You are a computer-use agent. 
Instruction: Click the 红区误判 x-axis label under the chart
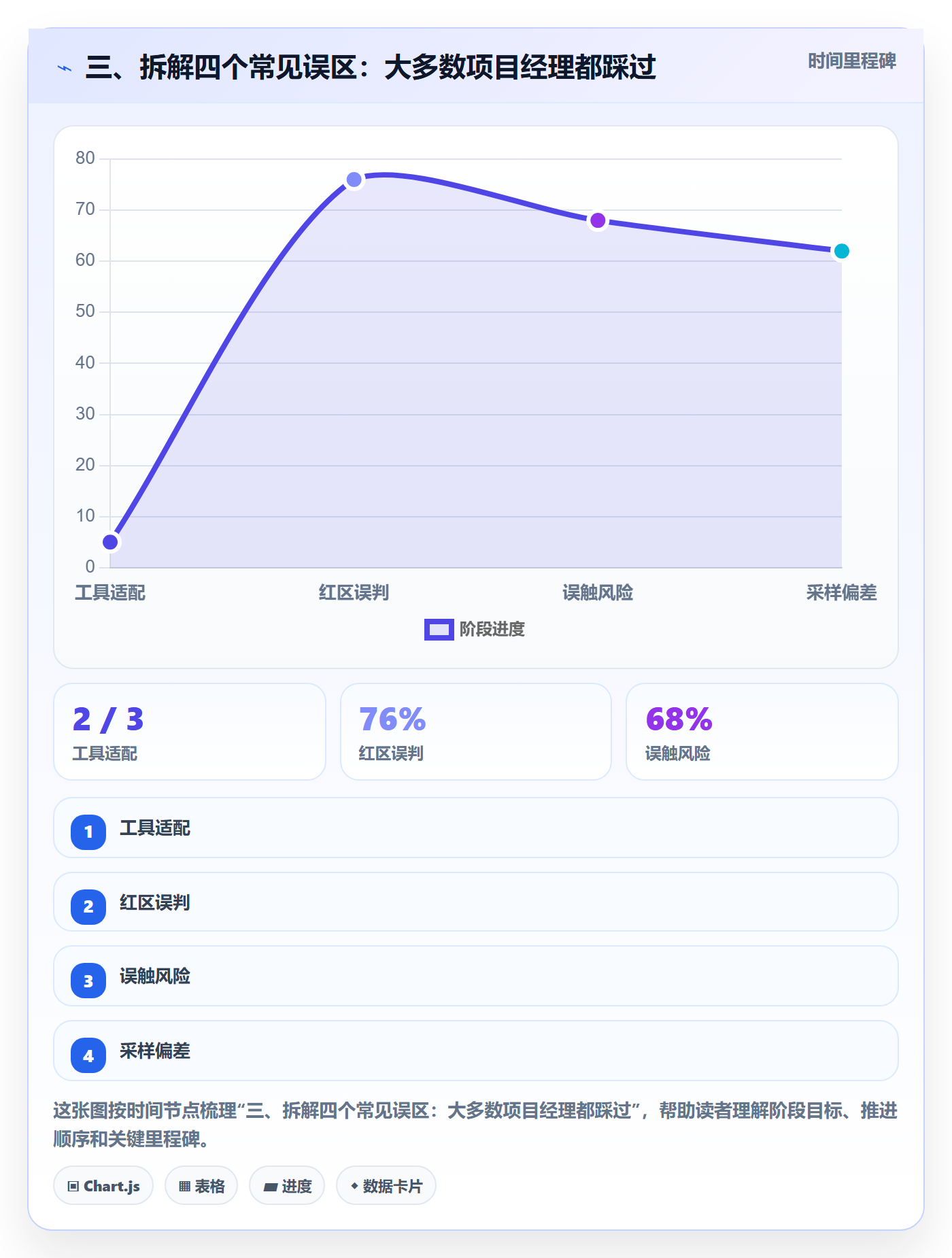coord(354,593)
